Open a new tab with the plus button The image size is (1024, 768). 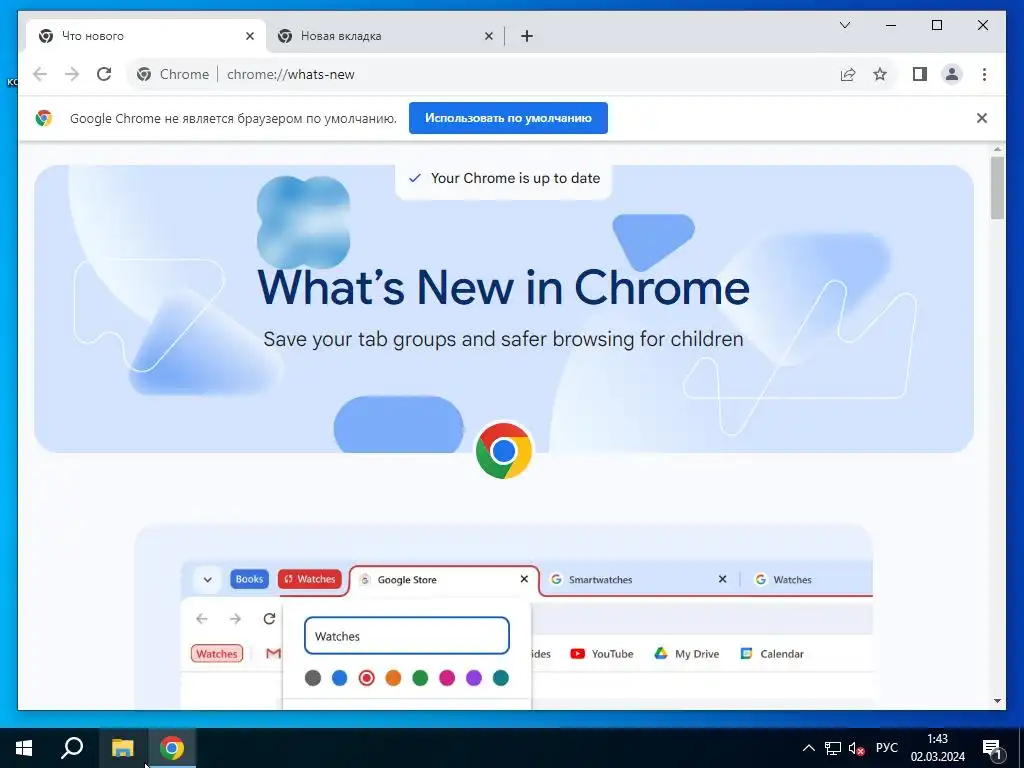point(527,36)
